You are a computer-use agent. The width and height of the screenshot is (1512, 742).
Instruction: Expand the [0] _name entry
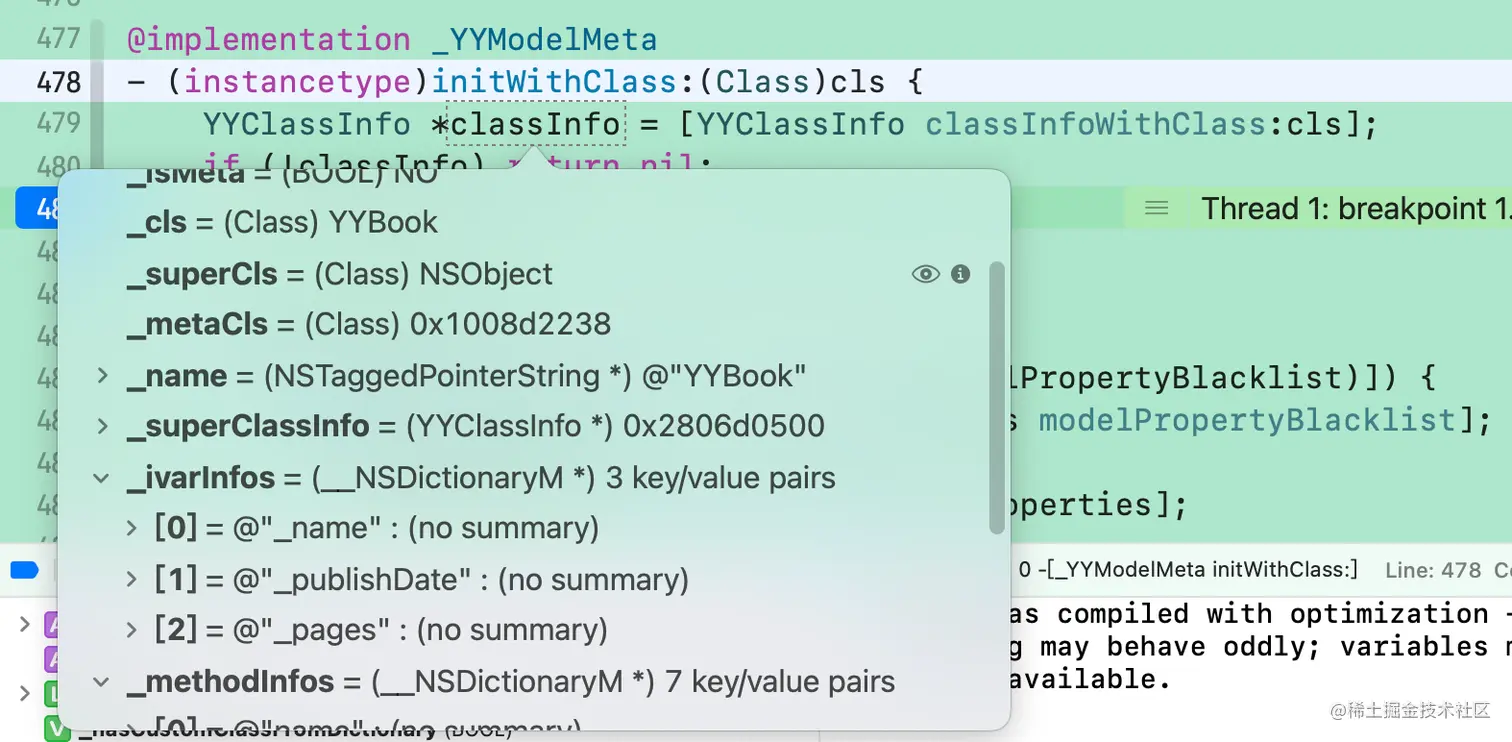[x=131, y=528]
